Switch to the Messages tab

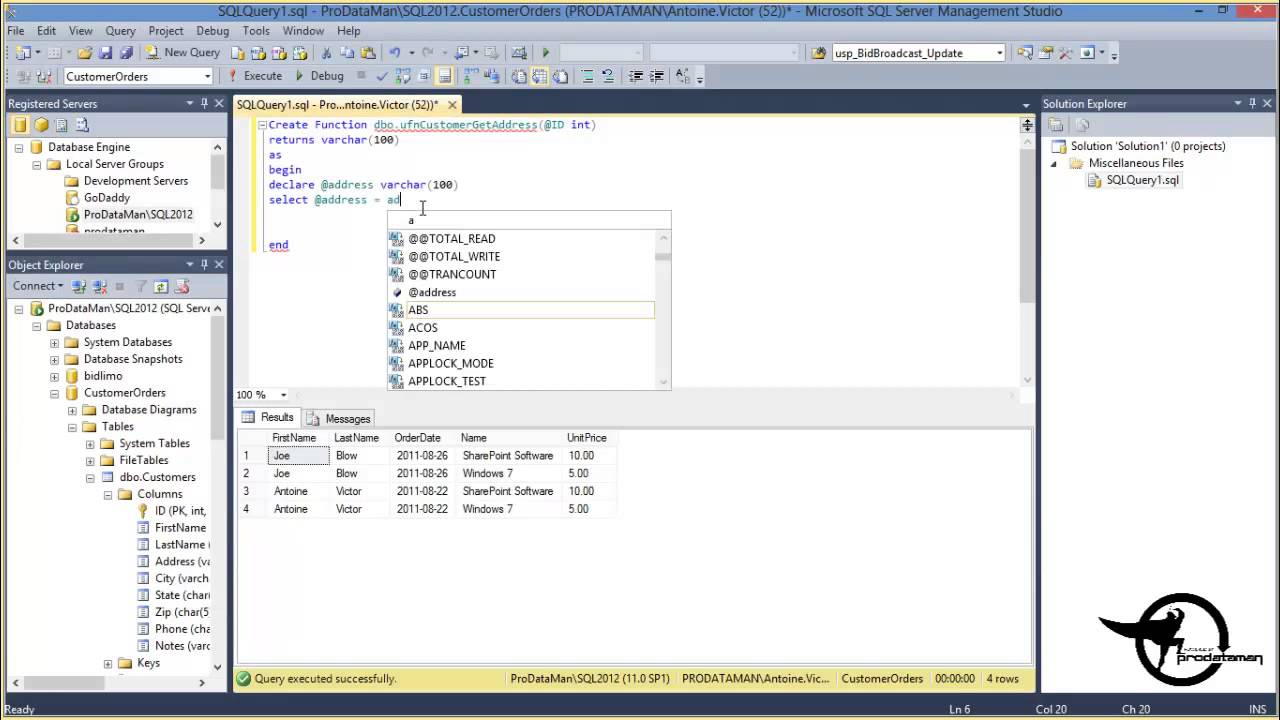338,418
